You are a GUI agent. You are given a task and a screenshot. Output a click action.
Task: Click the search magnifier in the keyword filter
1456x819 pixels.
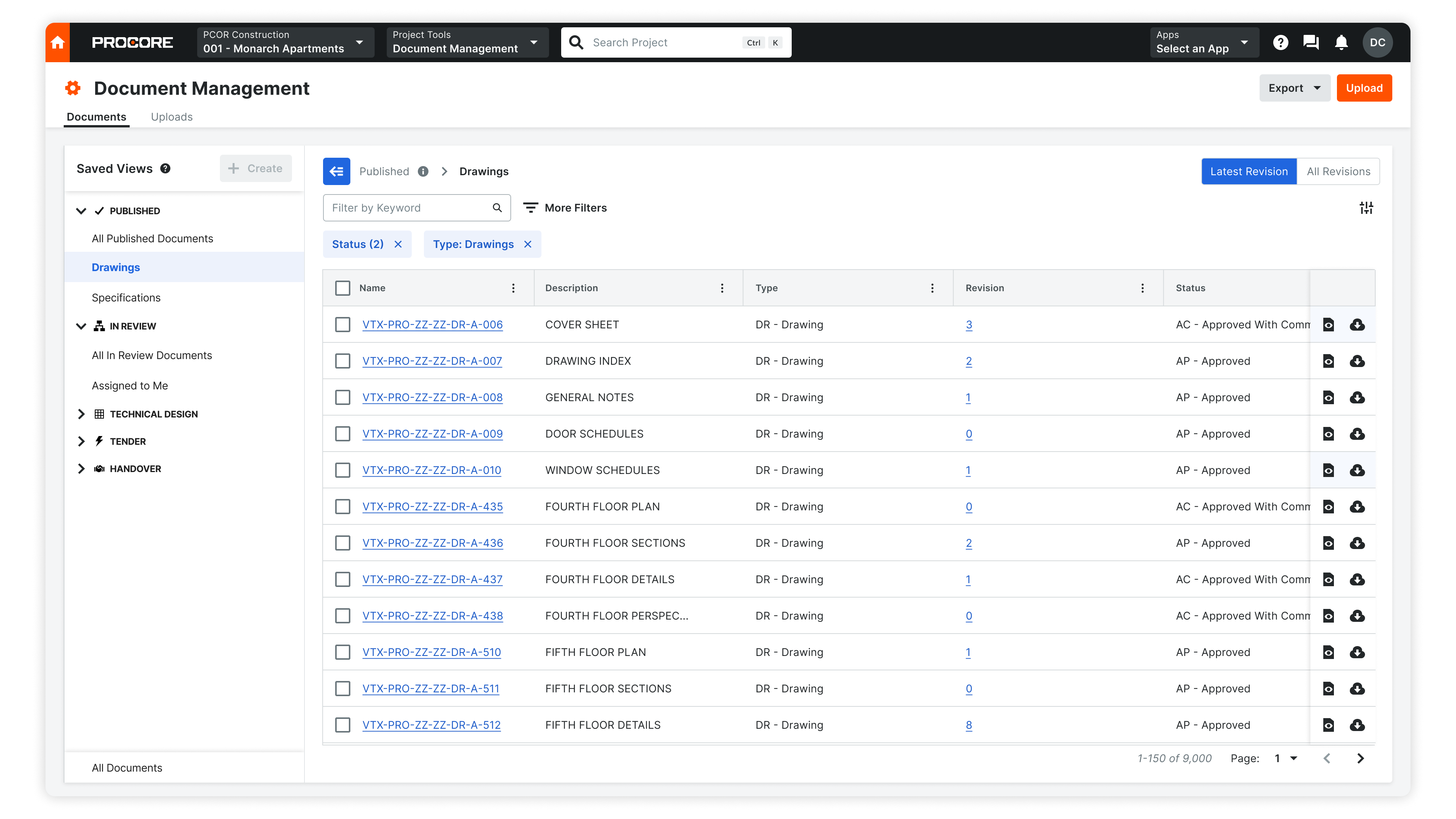[x=497, y=207]
